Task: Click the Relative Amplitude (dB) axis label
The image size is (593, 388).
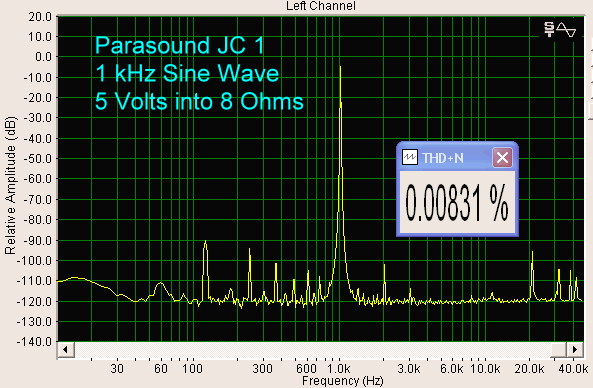Action: pyautogui.click(x=10, y=185)
